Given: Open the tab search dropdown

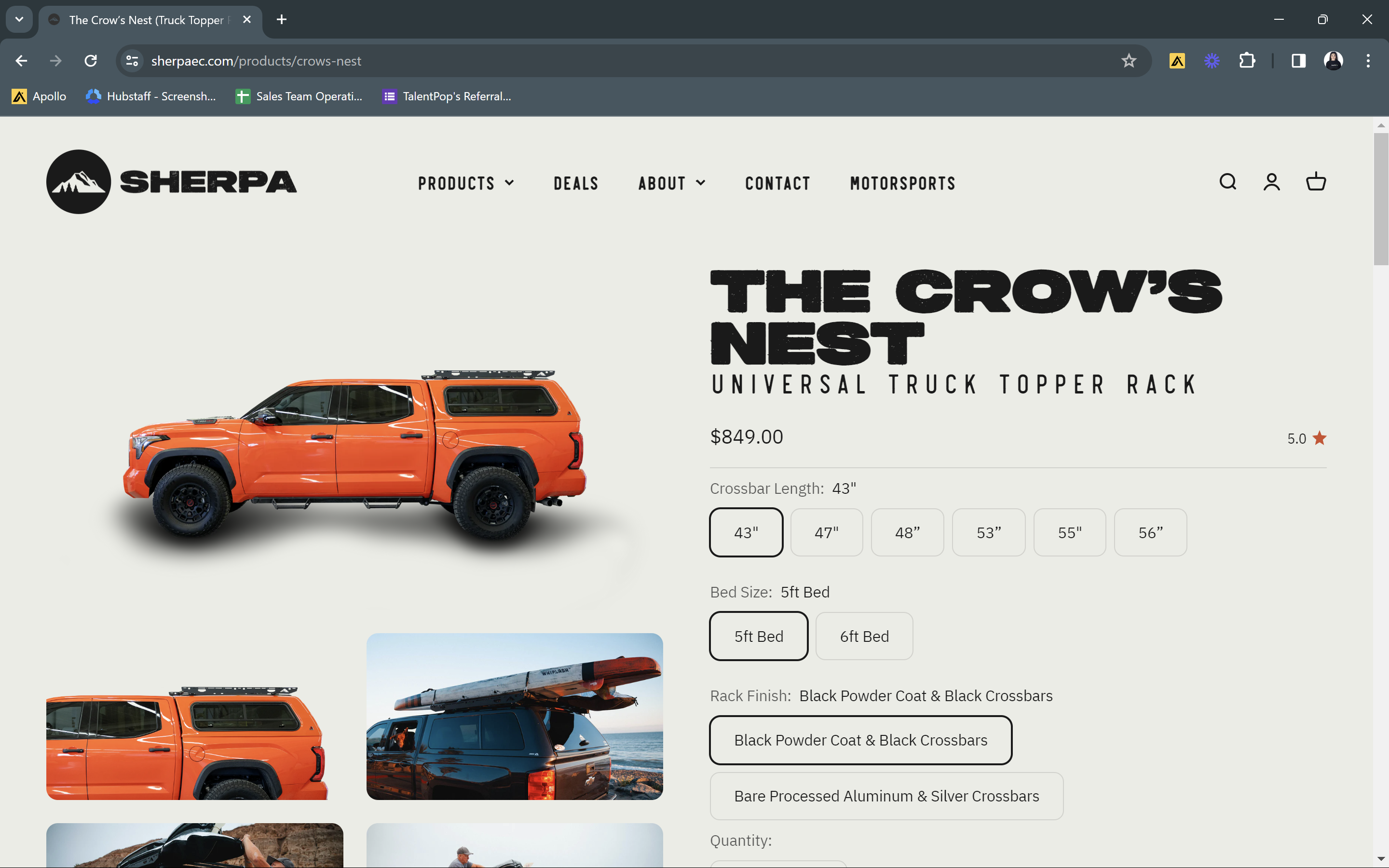Looking at the screenshot, I should [19, 19].
